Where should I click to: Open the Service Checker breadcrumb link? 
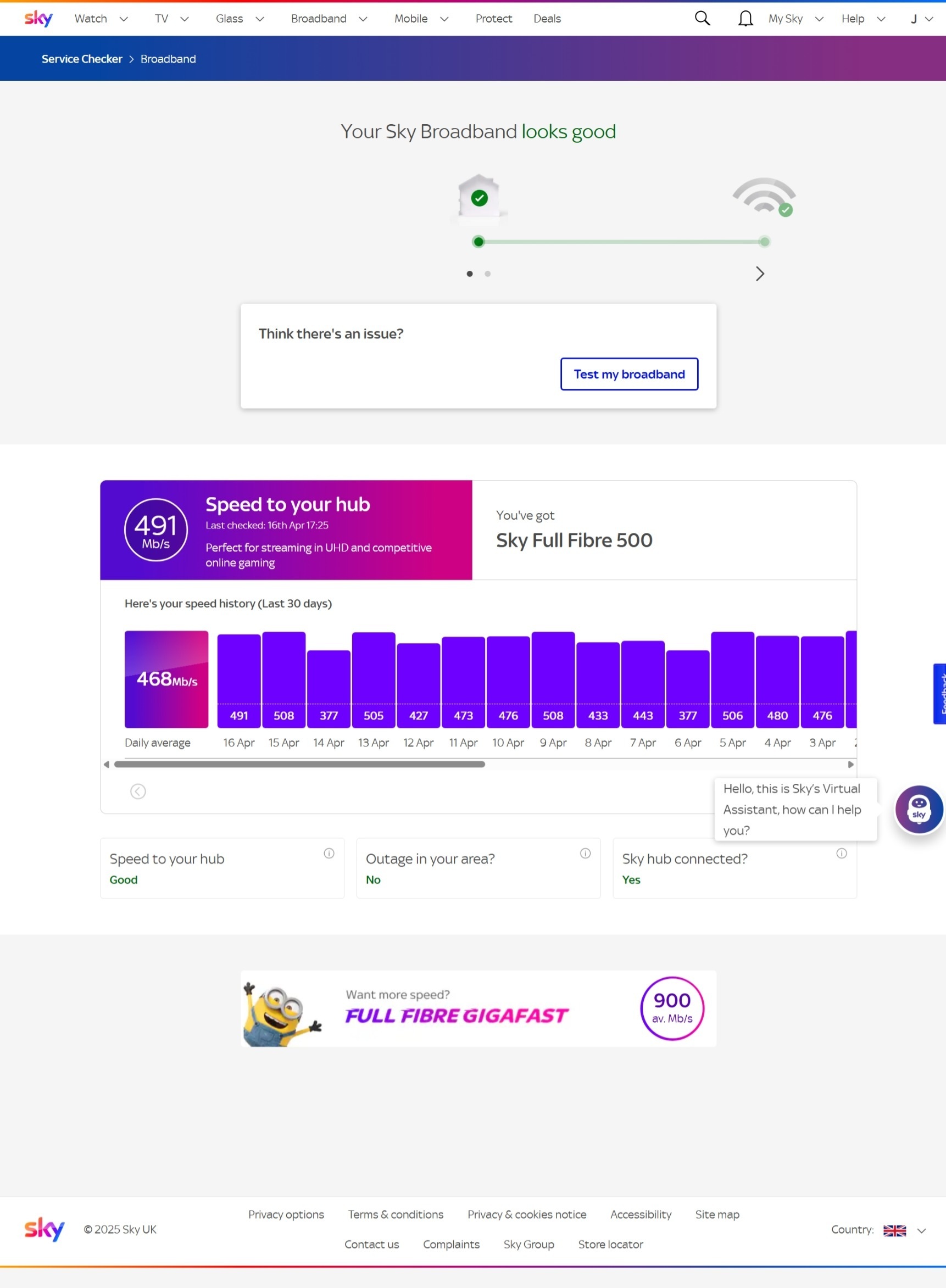click(82, 59)
